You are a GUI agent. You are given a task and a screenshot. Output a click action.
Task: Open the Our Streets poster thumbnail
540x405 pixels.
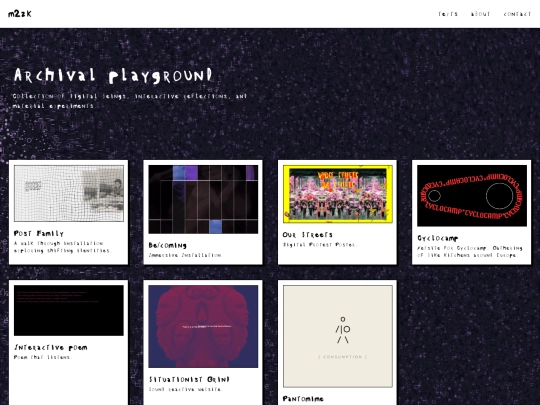point(338,194)
